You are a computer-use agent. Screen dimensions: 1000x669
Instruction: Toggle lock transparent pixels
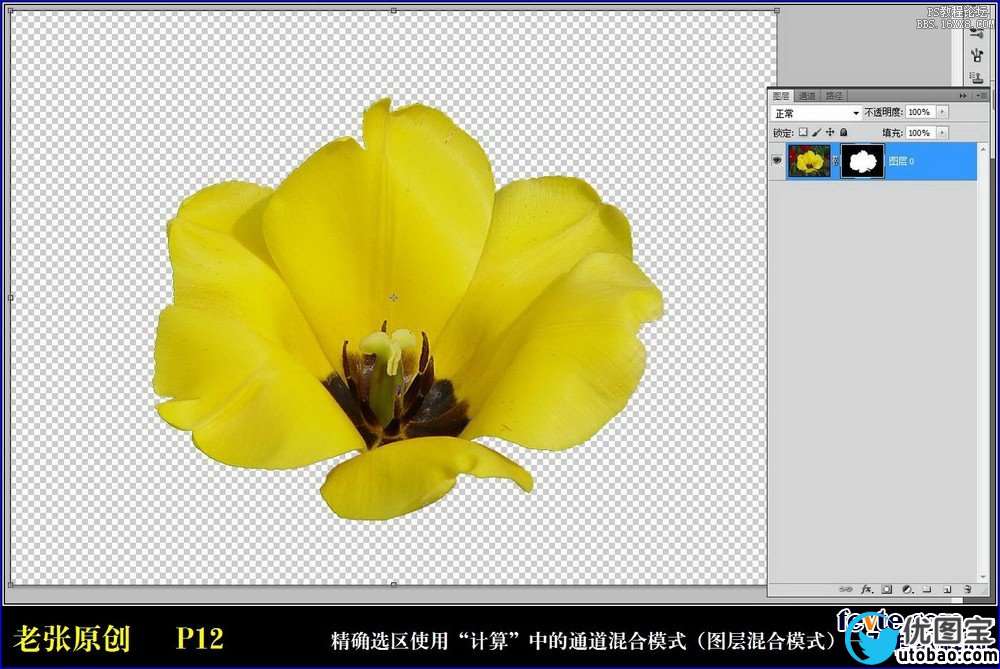point(802,132)
